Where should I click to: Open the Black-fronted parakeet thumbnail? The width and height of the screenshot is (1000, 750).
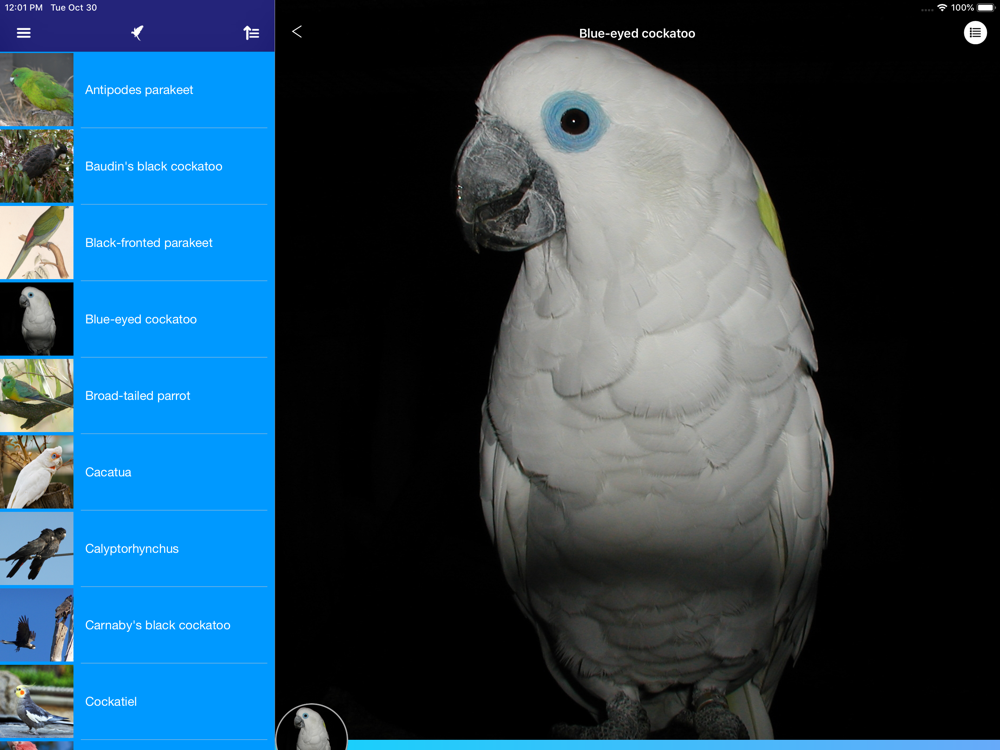[36, 242]
